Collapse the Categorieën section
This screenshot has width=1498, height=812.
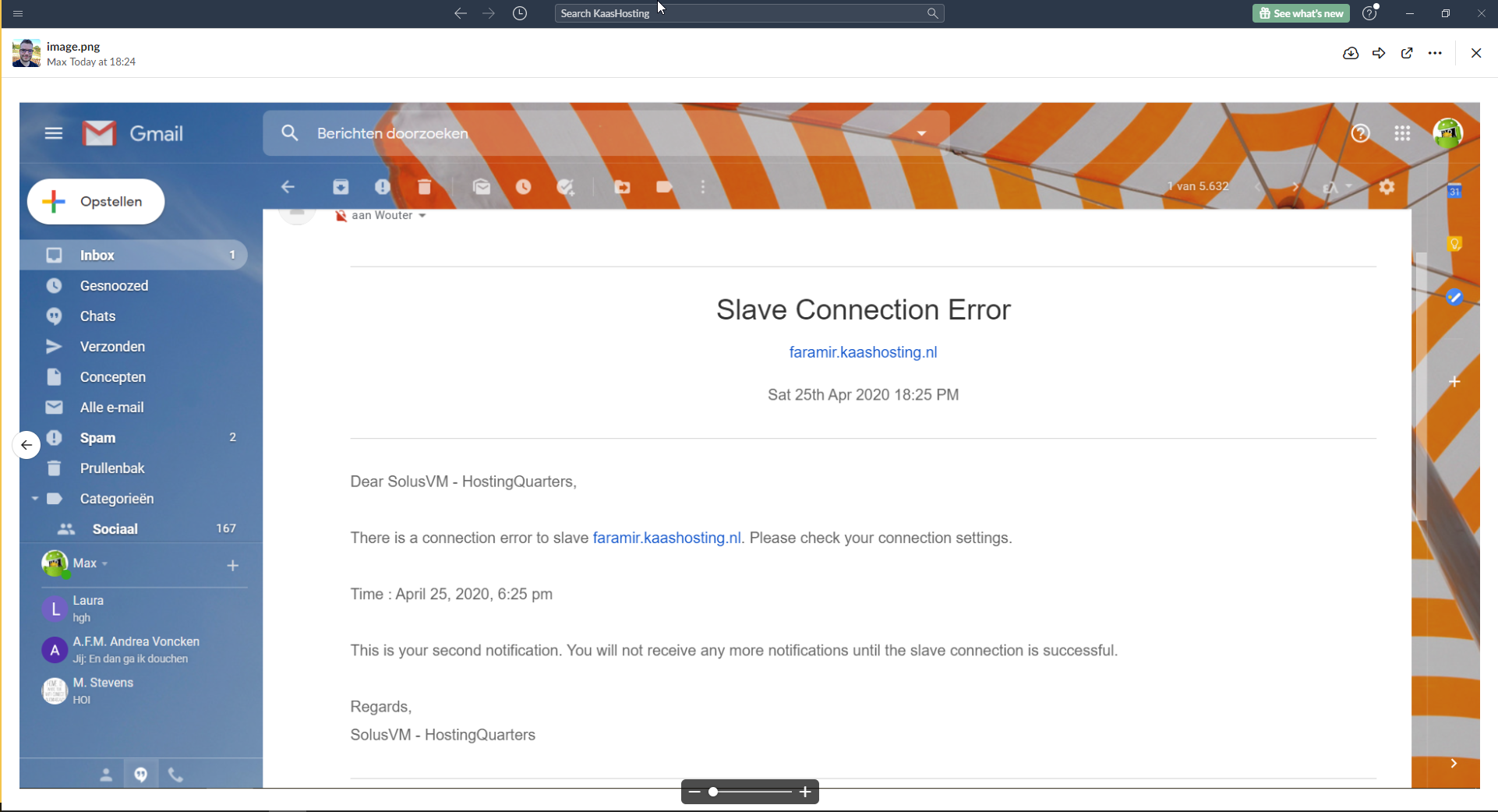pos(34,499)
